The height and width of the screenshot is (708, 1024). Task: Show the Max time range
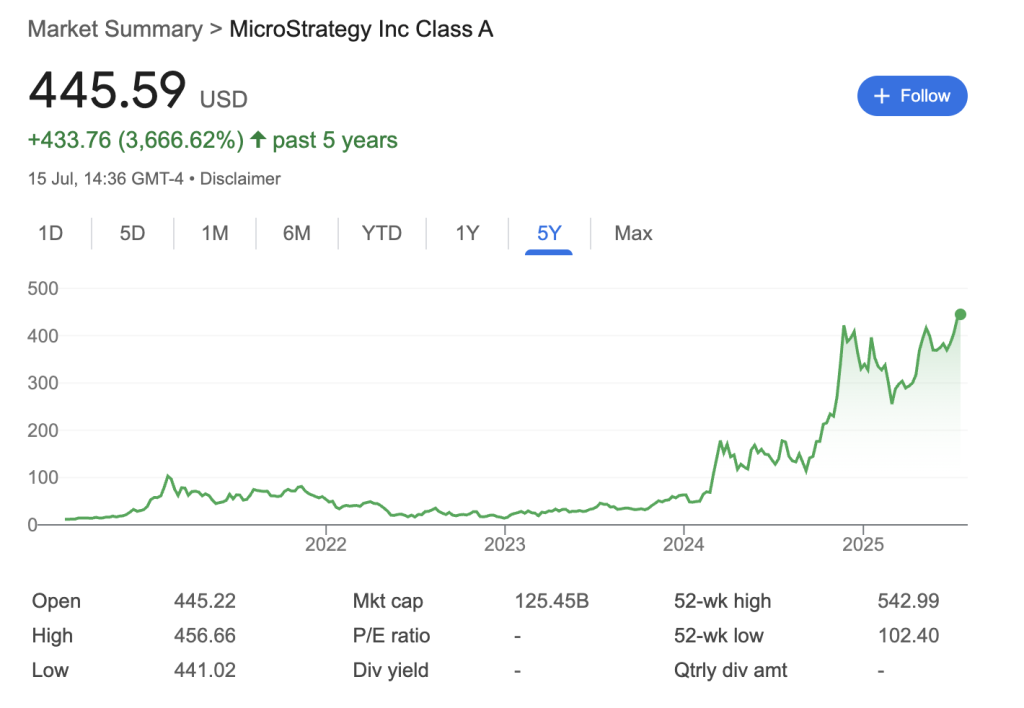click(x=633, y=233)
